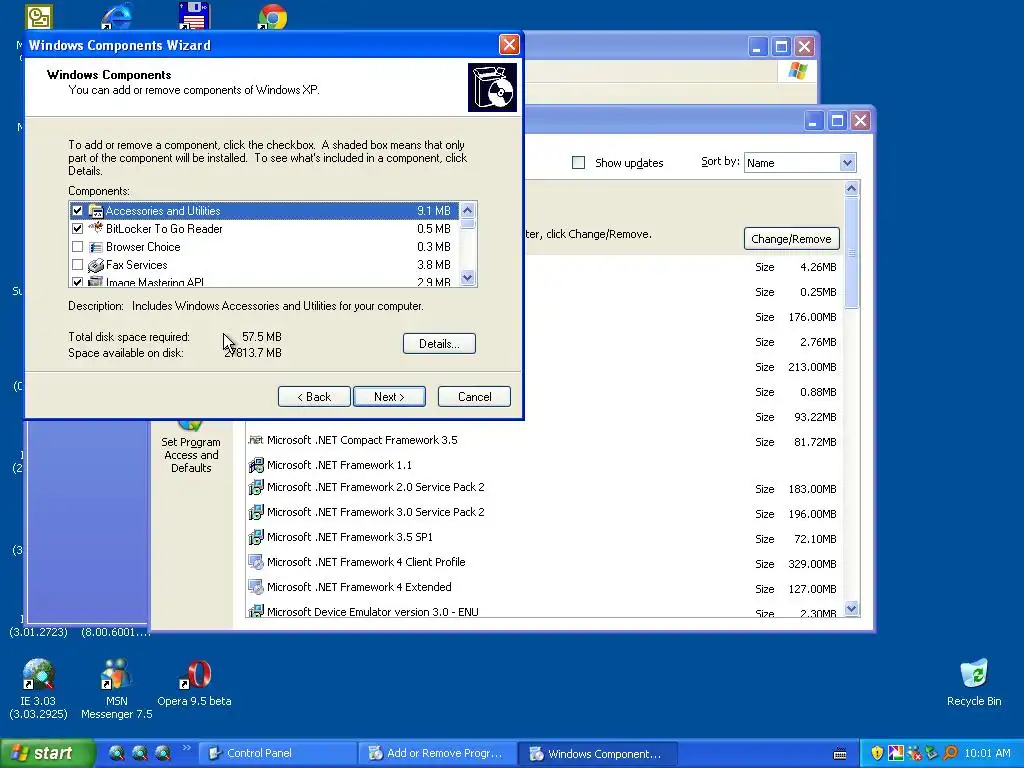Enable the Show updates checkbox

579,163
